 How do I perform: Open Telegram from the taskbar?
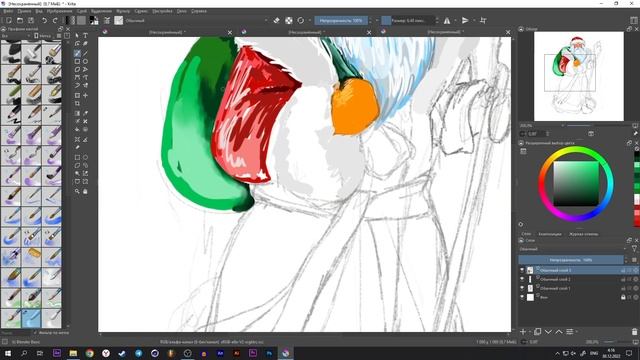click(x=139, y=353)
